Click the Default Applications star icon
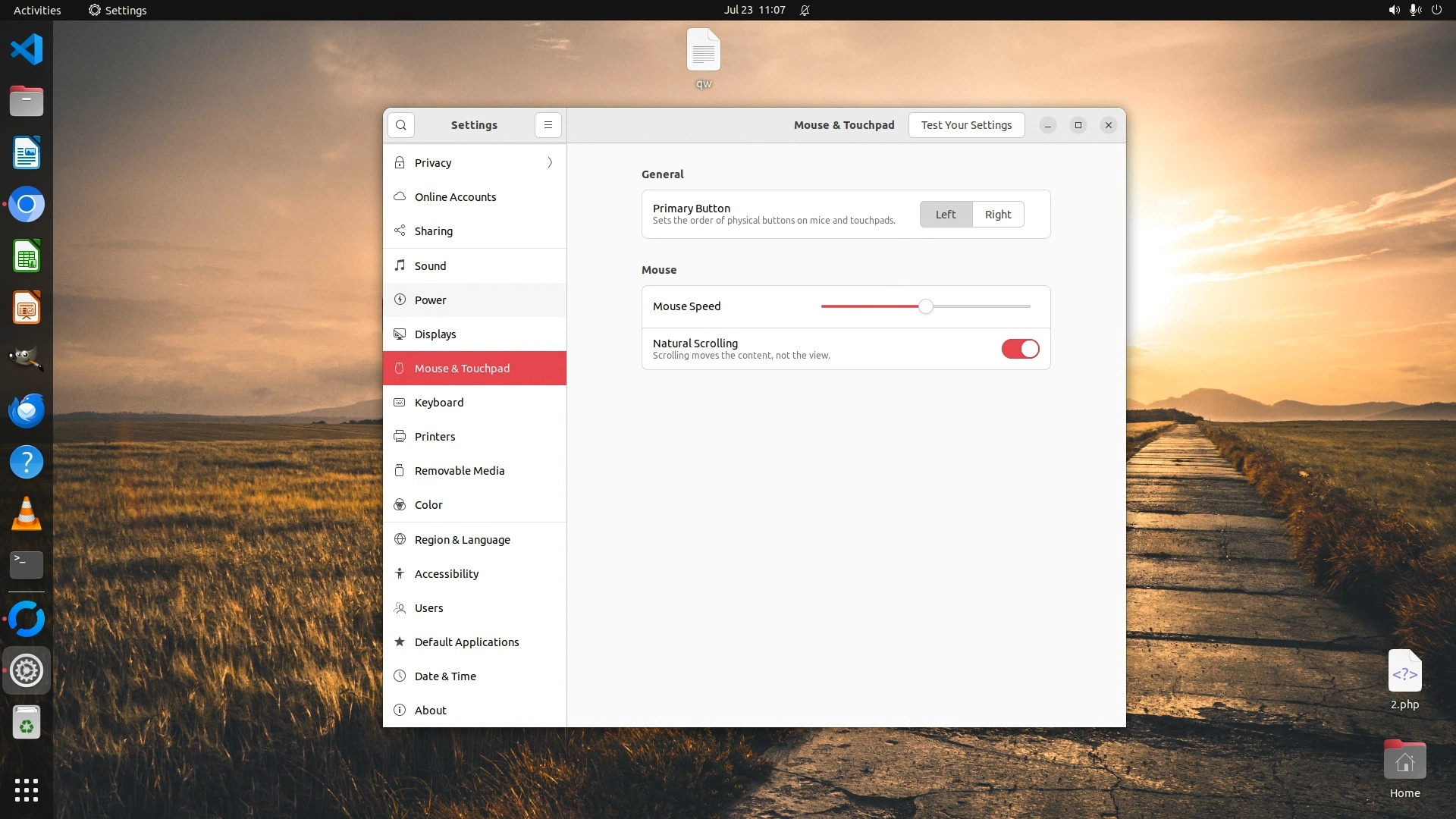 pos(400,642)
